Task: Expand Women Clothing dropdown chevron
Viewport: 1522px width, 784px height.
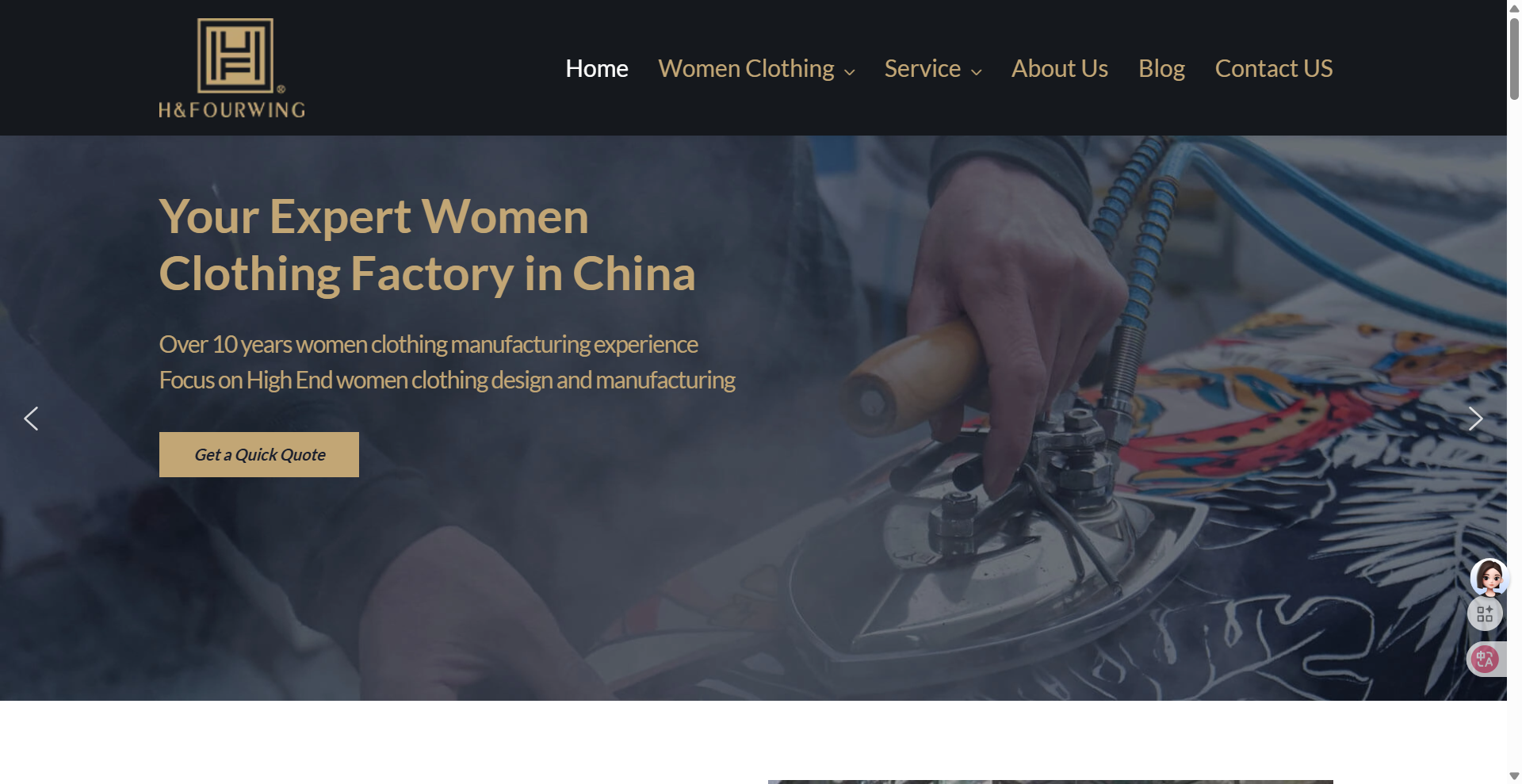Action: tap(850, 72)
